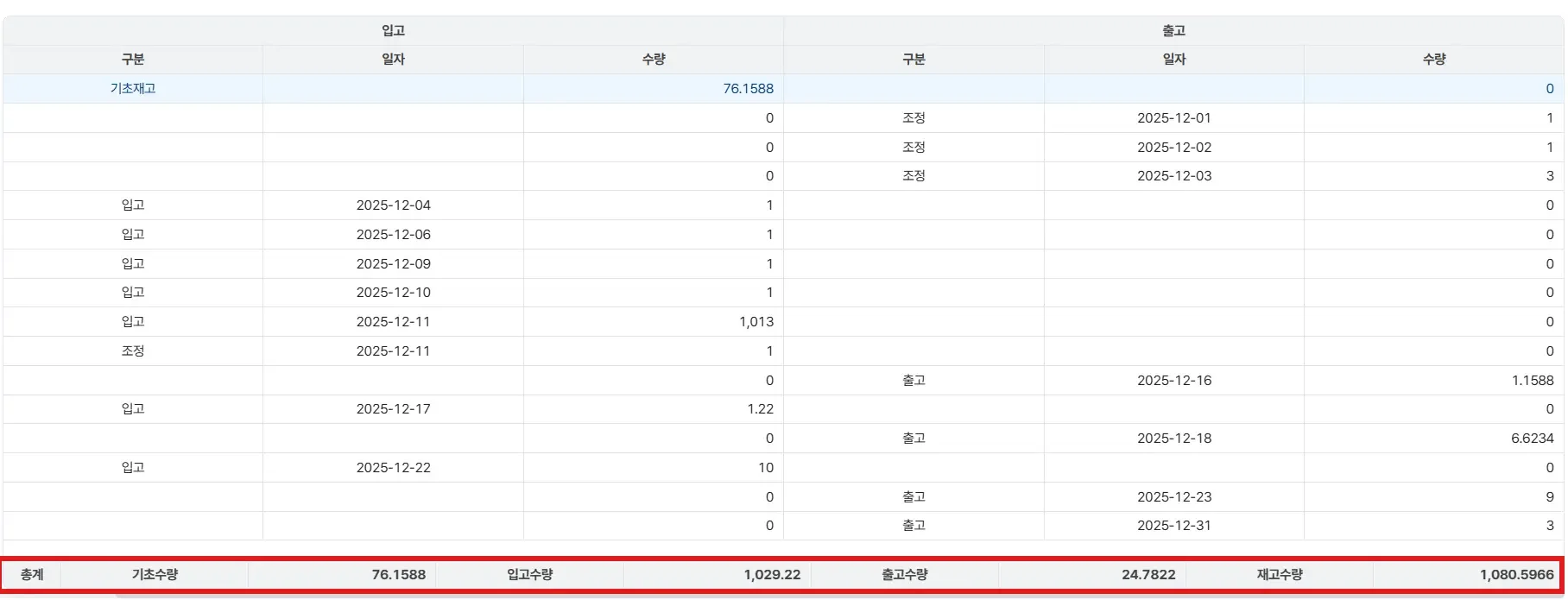Screen dimensions: 1568x600
Task: Click 입고 in the 2025-12-06 row
Action: pyautogui.click(x=133, y=235)
